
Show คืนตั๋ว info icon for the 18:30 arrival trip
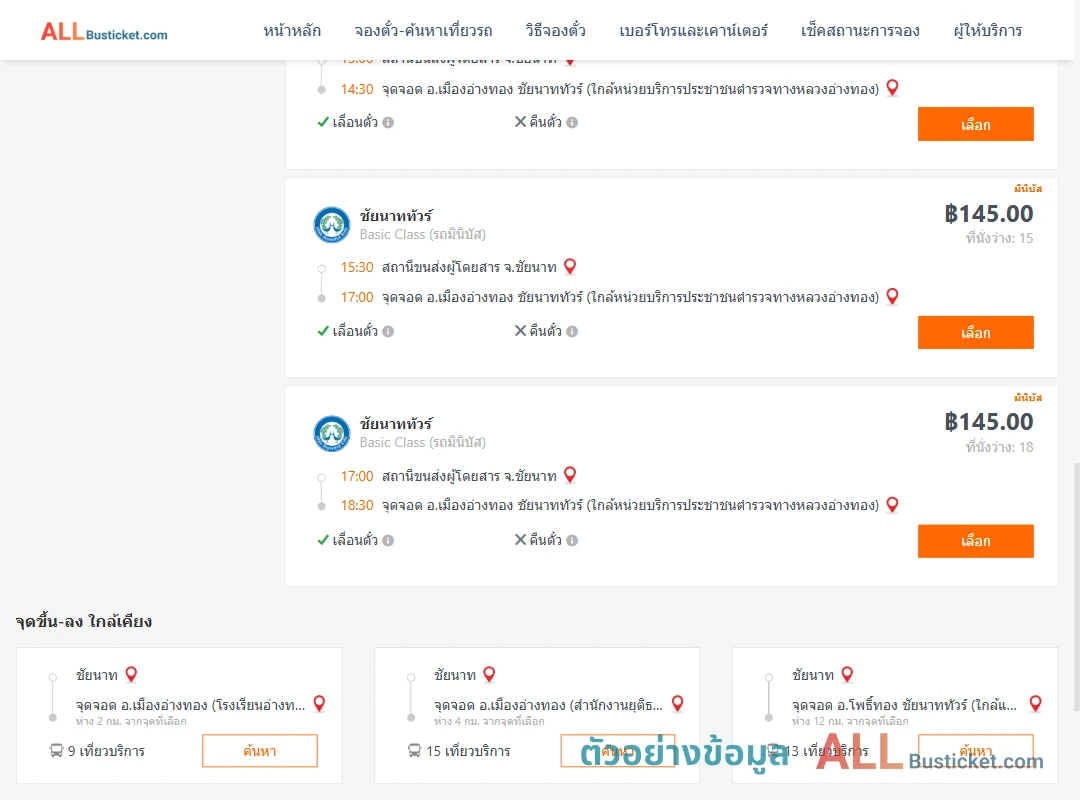pyautogui.click(x=572, y=540)
